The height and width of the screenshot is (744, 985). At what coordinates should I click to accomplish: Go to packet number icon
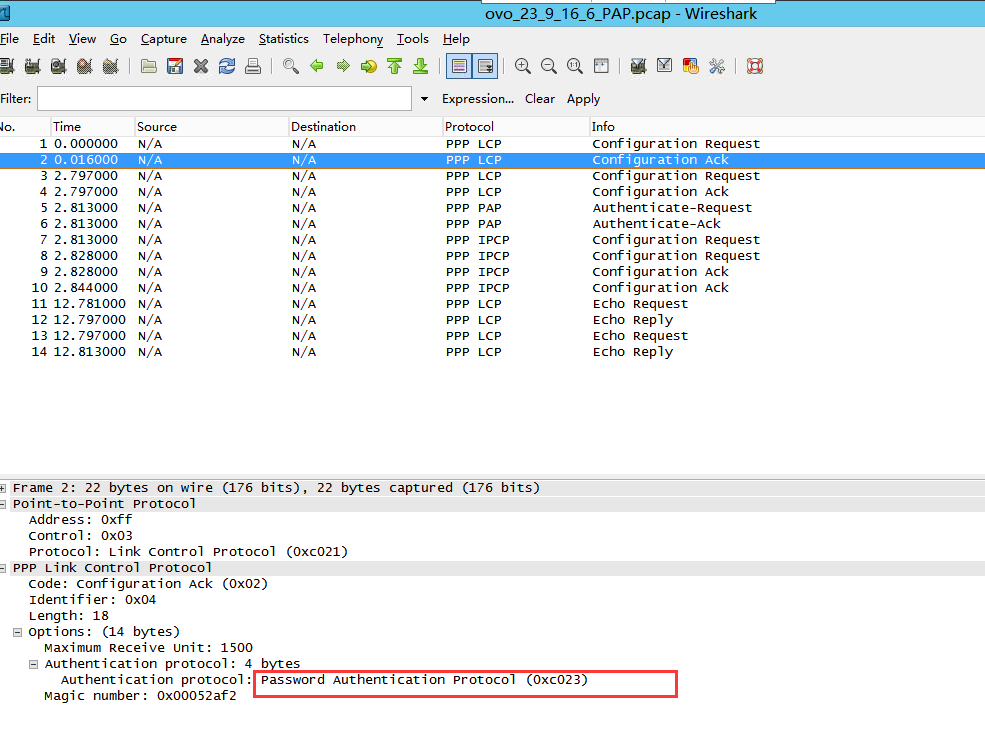click(369, 66)
